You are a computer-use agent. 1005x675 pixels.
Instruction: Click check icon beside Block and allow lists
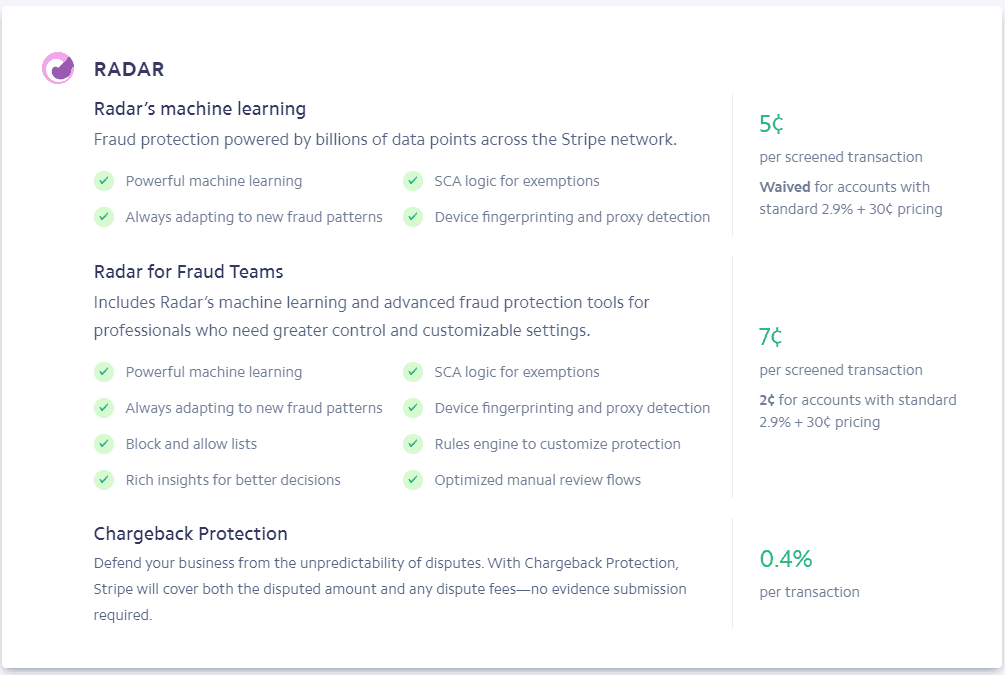(x=103, y=444)
